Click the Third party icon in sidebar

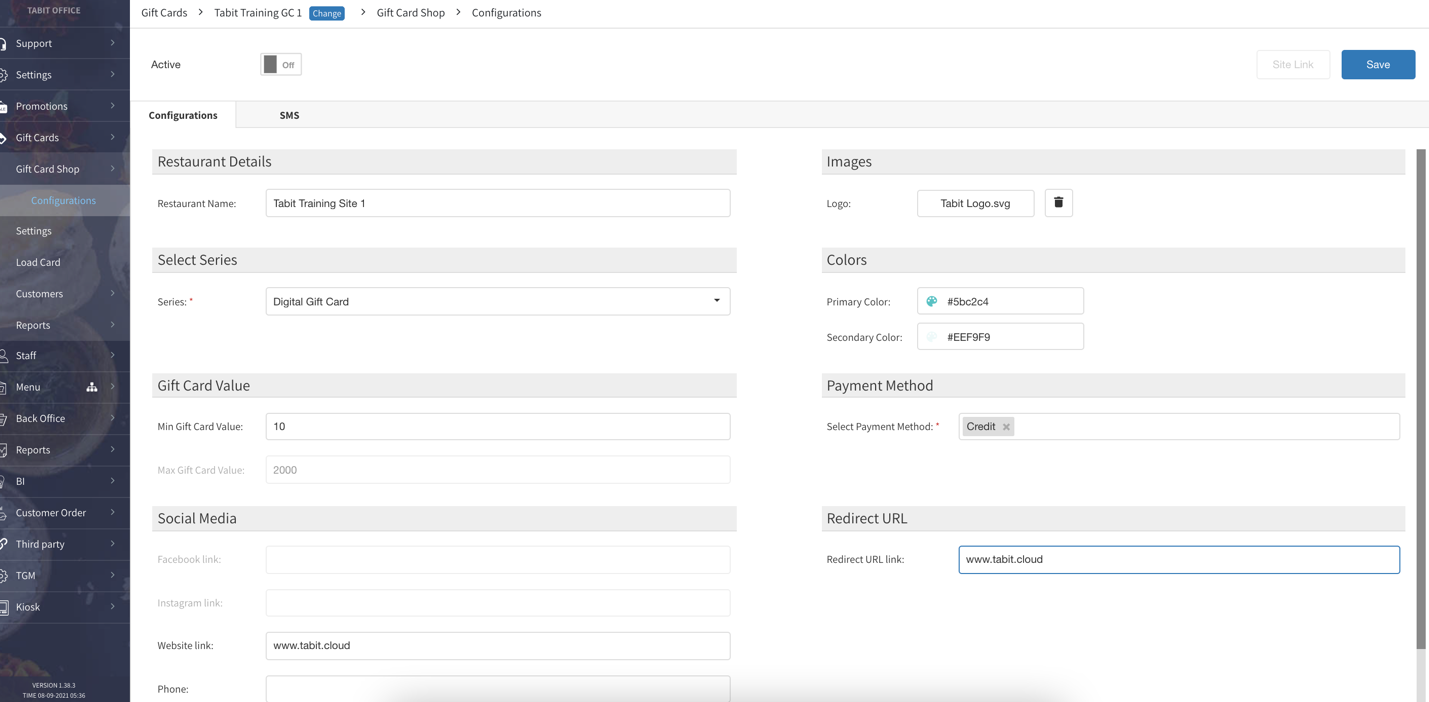[x=4, y=544]
